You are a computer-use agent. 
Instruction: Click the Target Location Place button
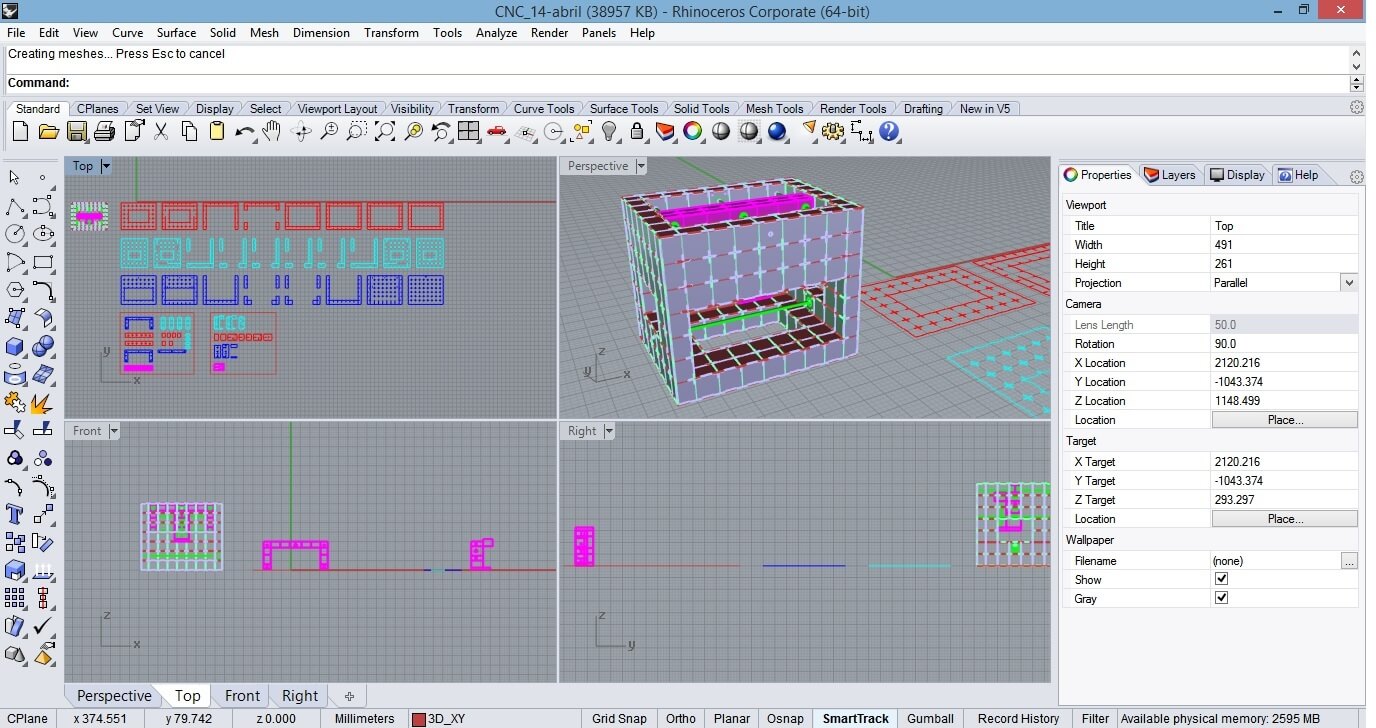(1285, 519)
